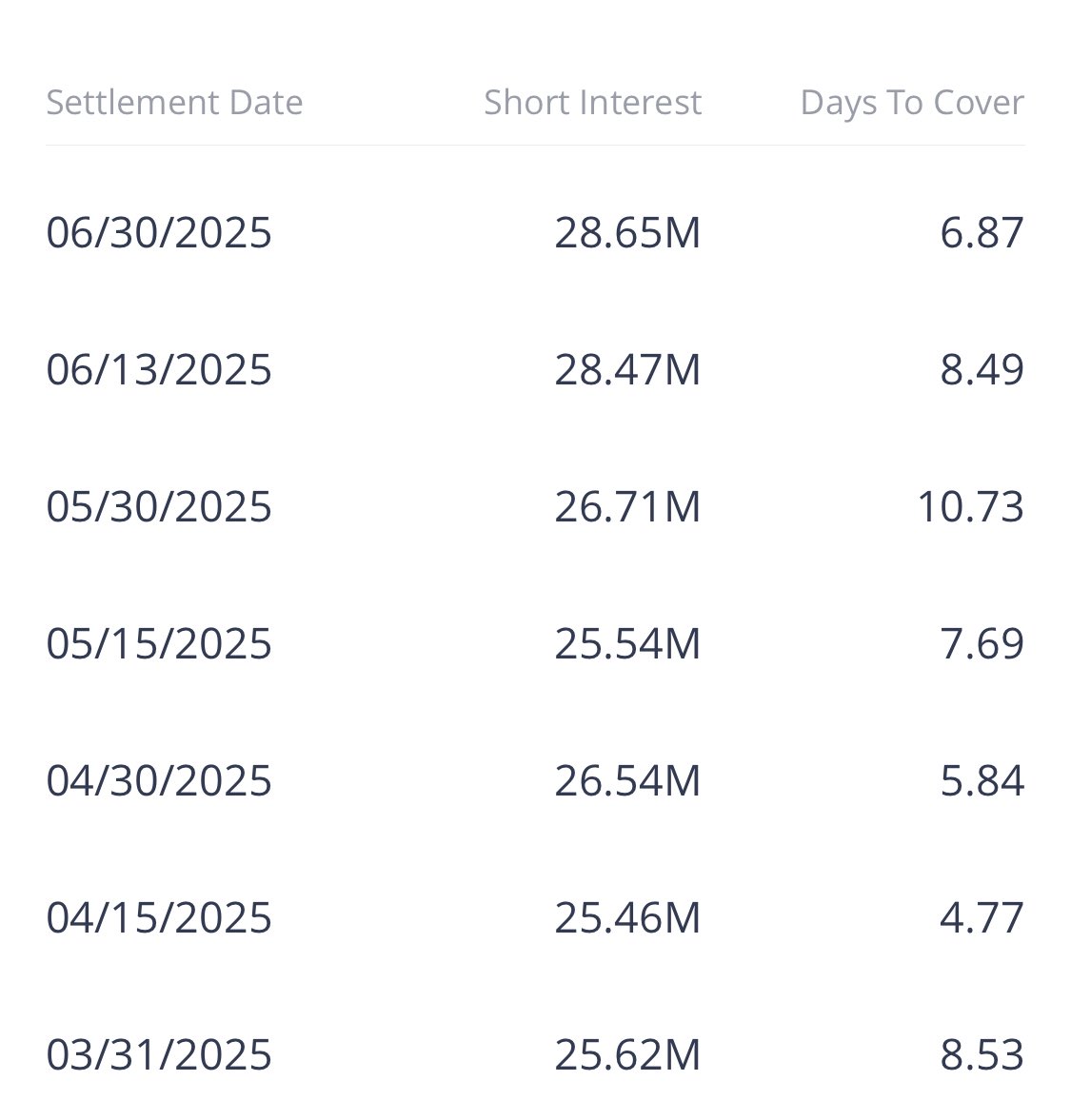The width and height of the screenshot is (1071, 1120).
Task: Select the 04/15/2025 settlement date
Action: [159, 917]
